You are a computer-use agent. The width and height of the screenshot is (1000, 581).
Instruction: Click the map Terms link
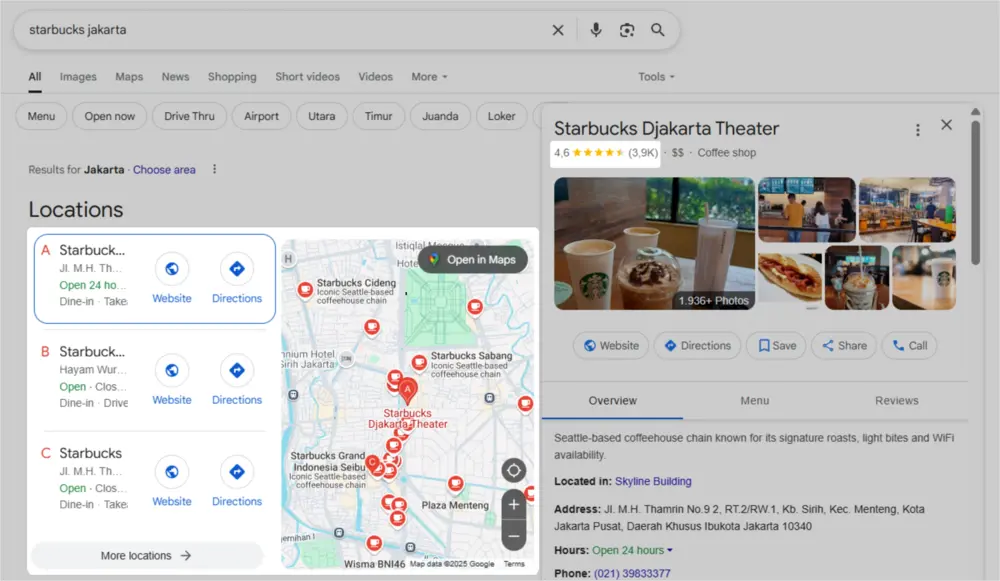click(x=514, y=564)
